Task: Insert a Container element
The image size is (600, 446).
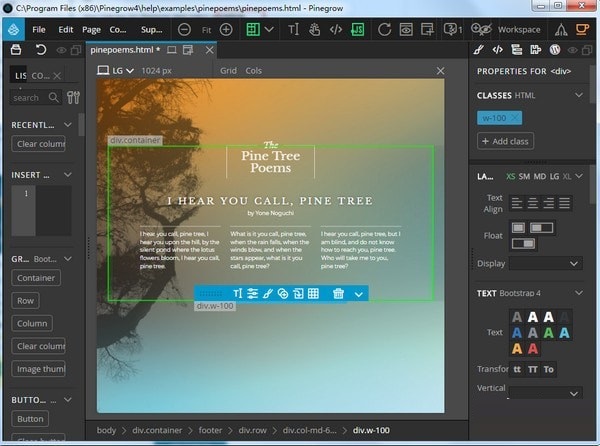Action: (x=36, y=278)
